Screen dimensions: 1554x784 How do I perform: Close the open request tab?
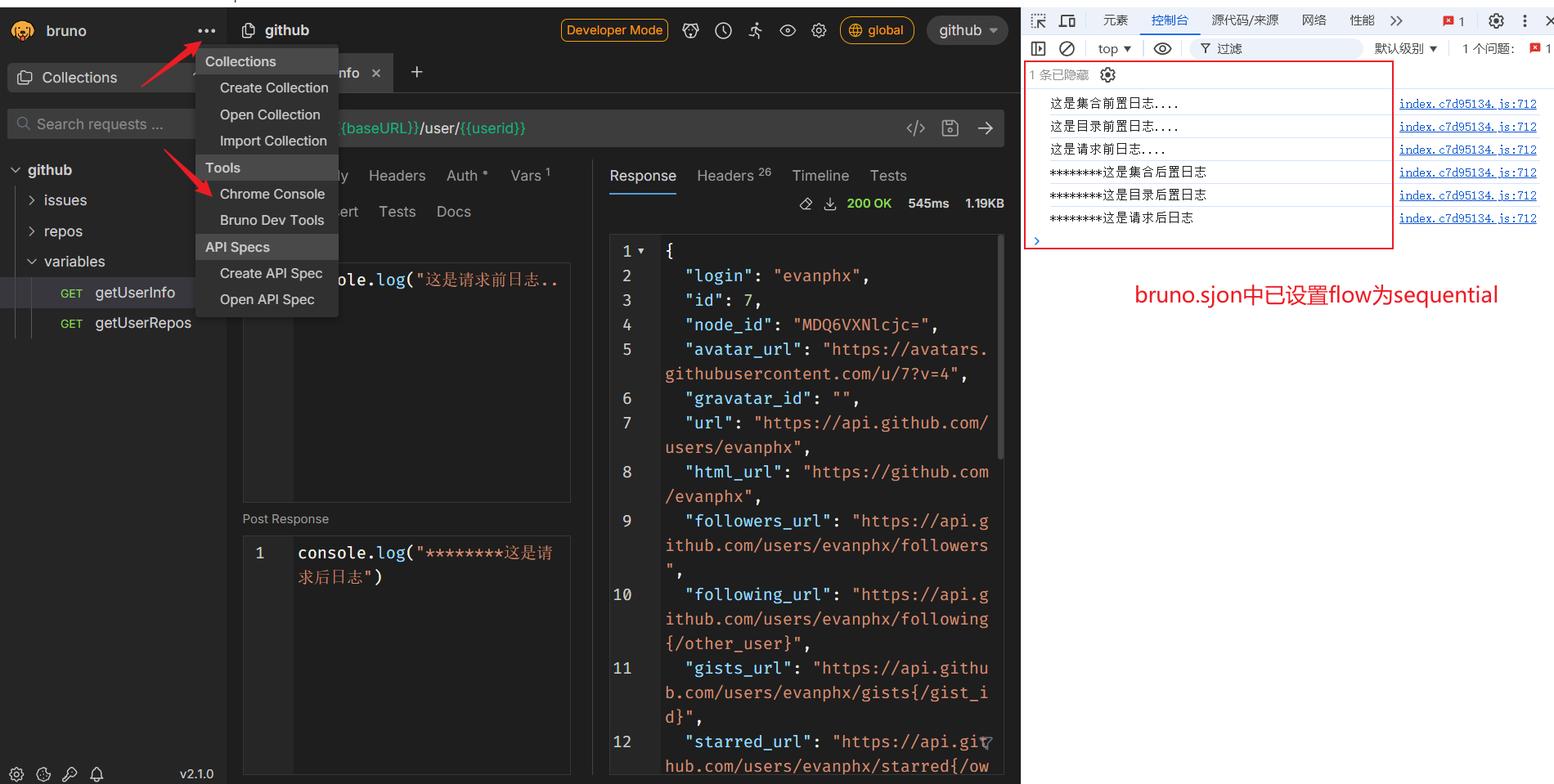pos(376,74)
